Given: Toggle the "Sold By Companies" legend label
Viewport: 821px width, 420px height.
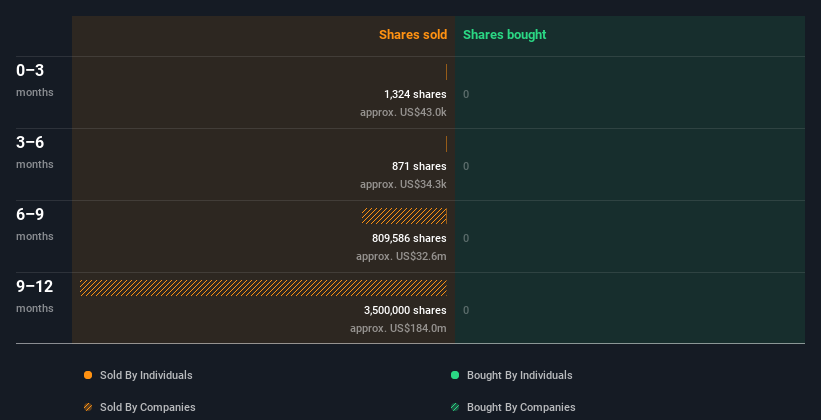Looking at the screenshot, I should click(147, 407).
